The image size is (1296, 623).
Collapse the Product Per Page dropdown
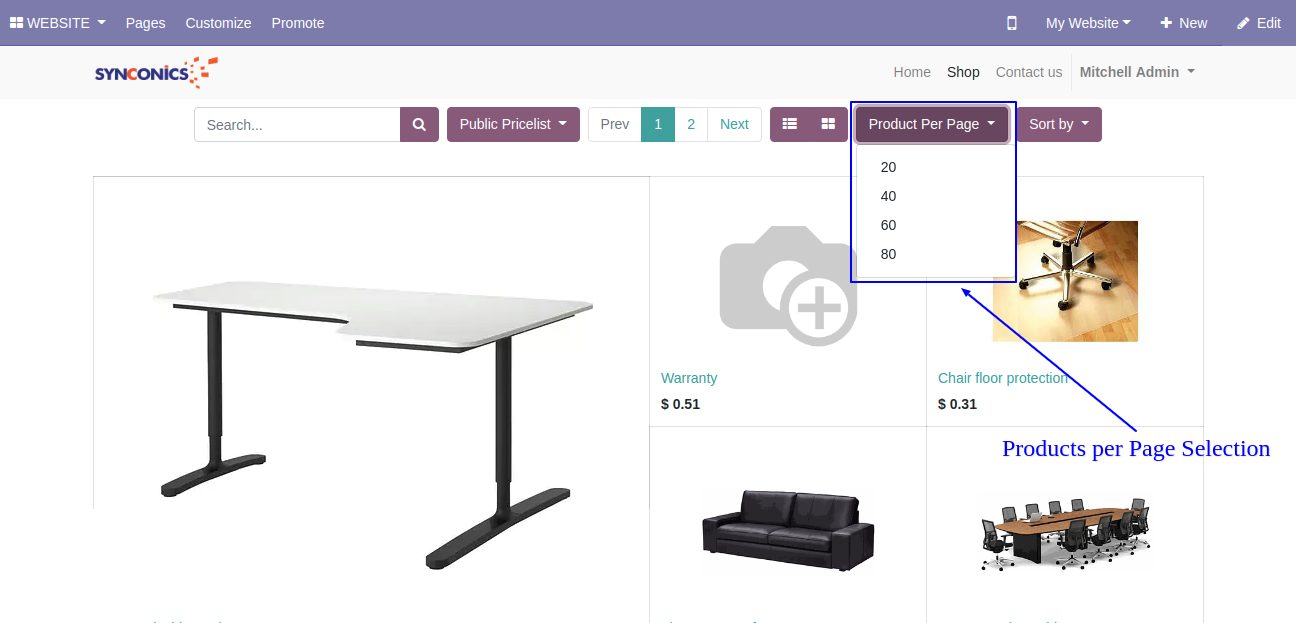coord(932,124)
